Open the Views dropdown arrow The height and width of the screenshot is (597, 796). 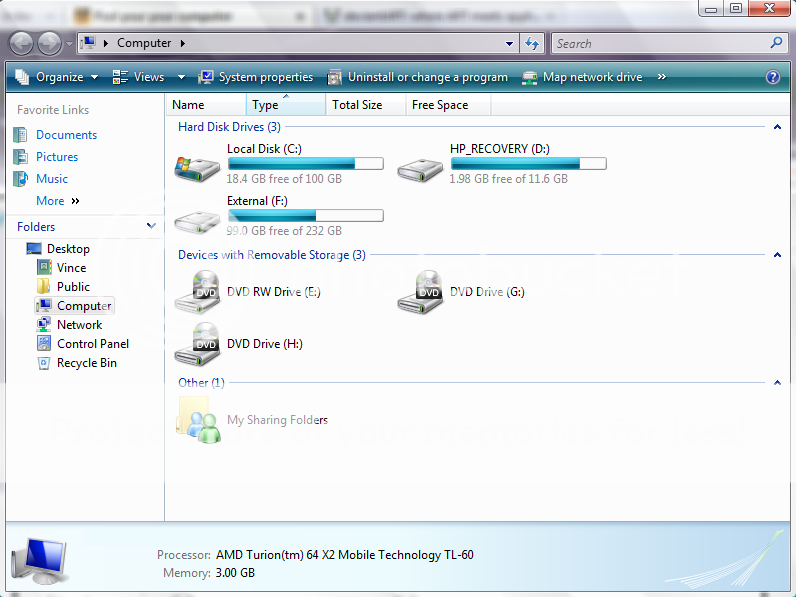click(x=181, y=77)
